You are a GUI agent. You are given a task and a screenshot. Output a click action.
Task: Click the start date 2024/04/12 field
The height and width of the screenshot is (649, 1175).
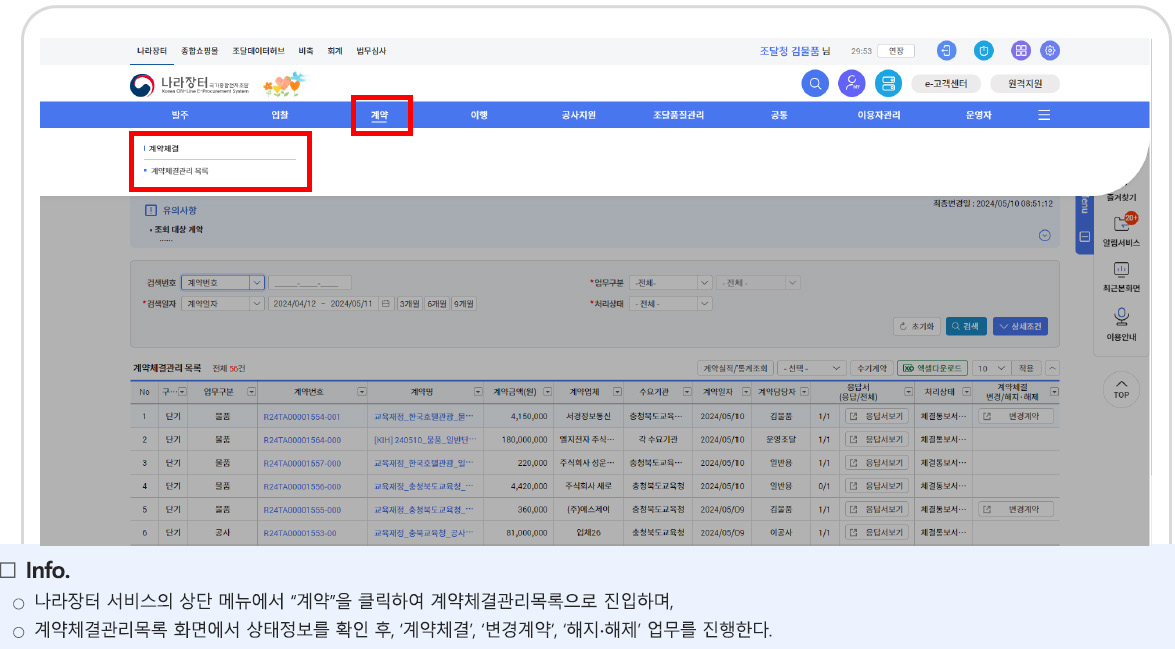pyautogui.click(x=294, y=304)
